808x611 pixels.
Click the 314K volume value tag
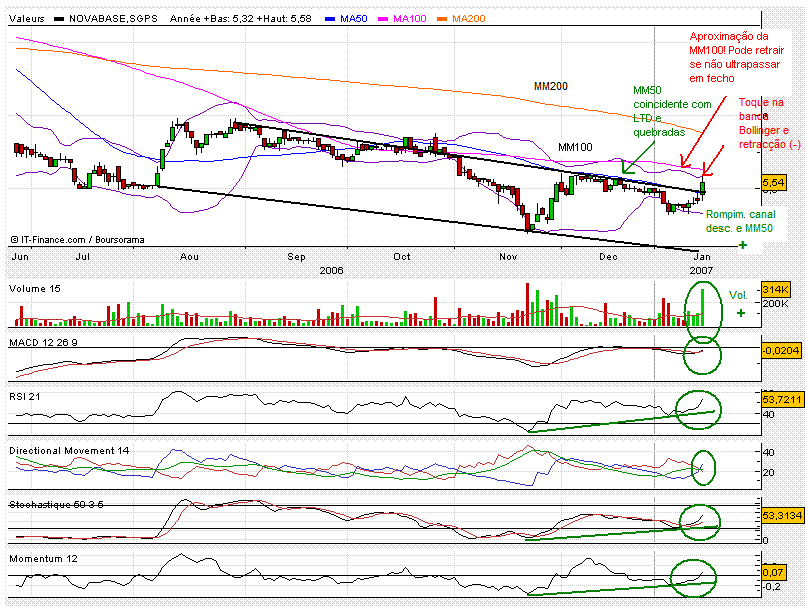[x=776, y=290]
